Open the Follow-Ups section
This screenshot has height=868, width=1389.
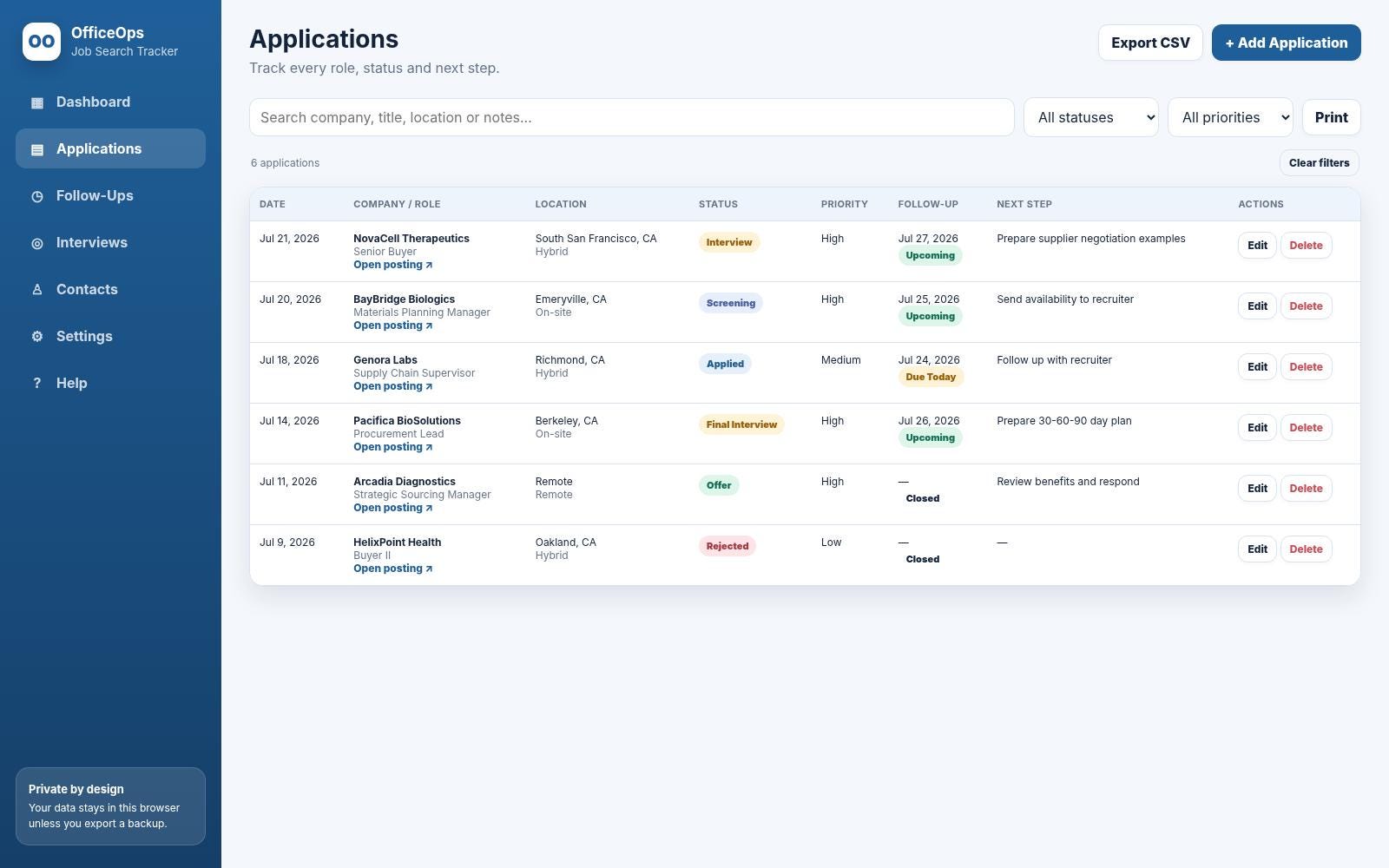pyautogui.click(x=110, y=195)
